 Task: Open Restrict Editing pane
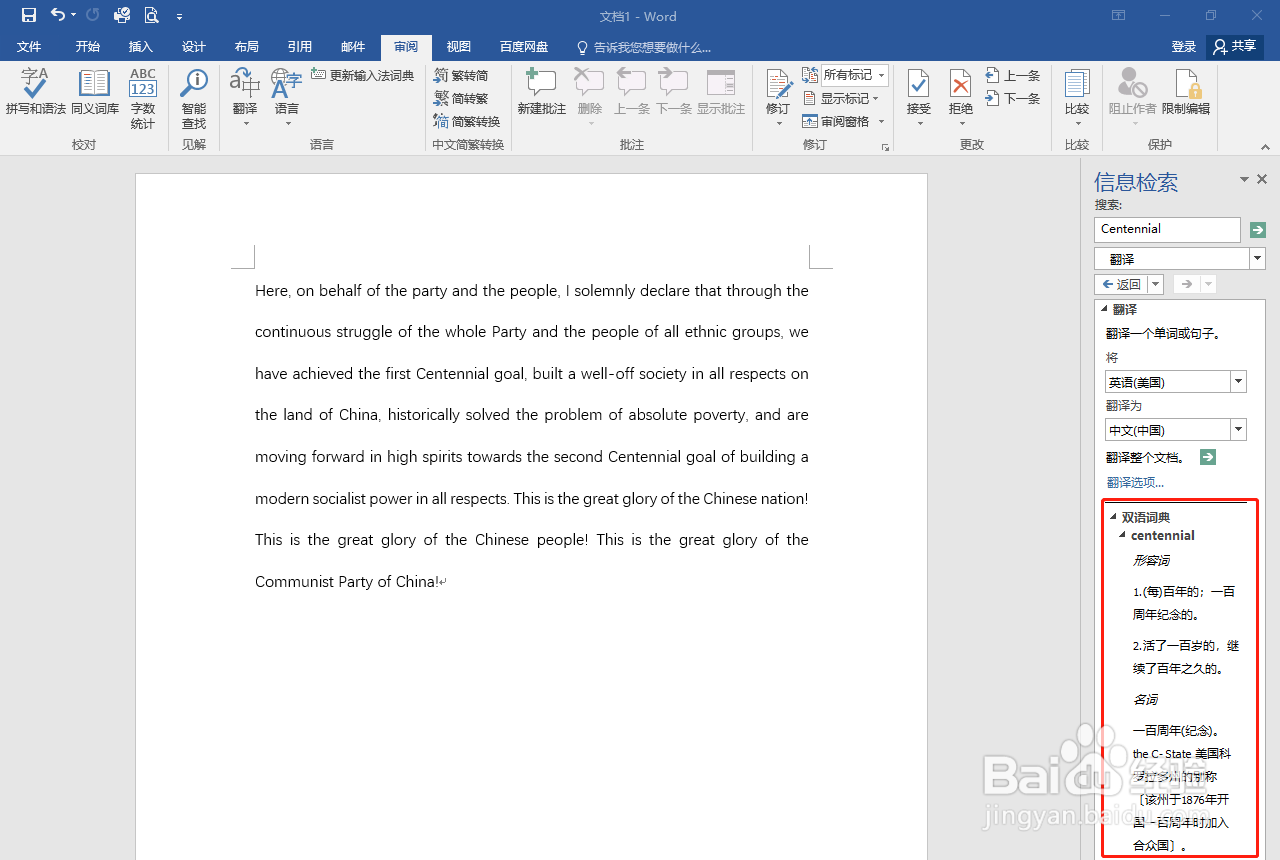1186,93
